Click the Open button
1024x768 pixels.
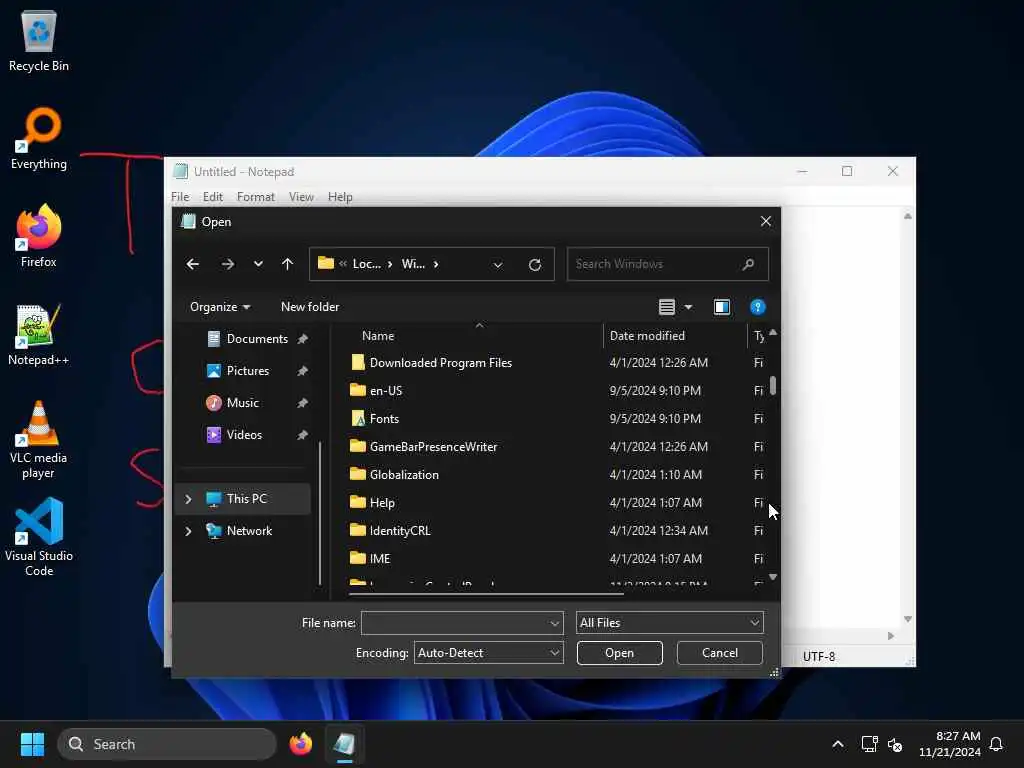(x=620, y=653)
